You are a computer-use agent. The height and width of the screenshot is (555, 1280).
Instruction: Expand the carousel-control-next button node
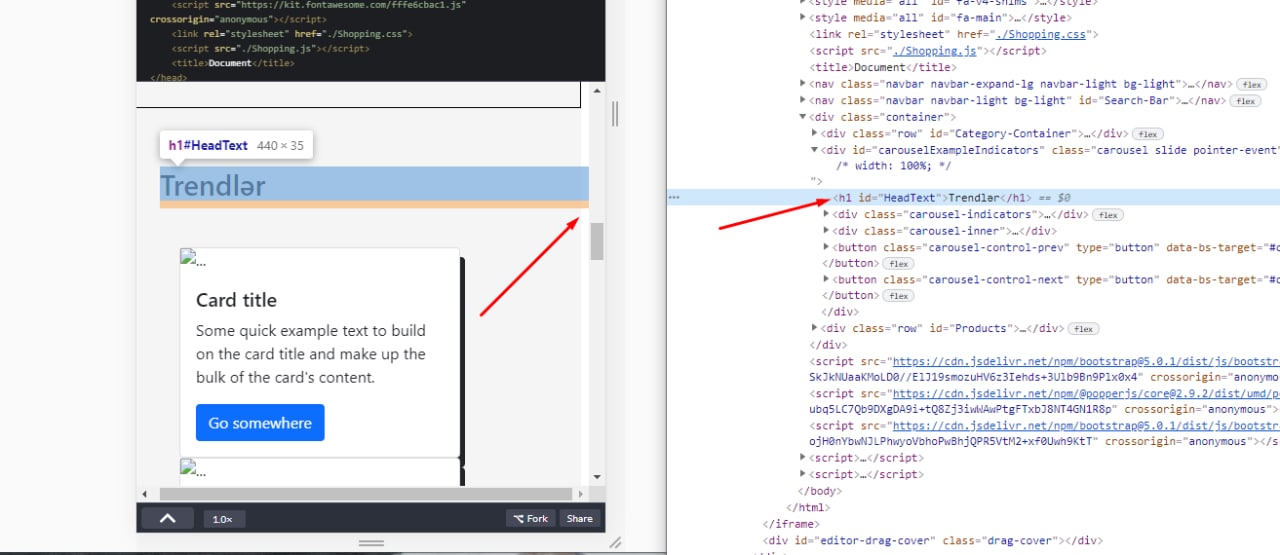[826, 280]
